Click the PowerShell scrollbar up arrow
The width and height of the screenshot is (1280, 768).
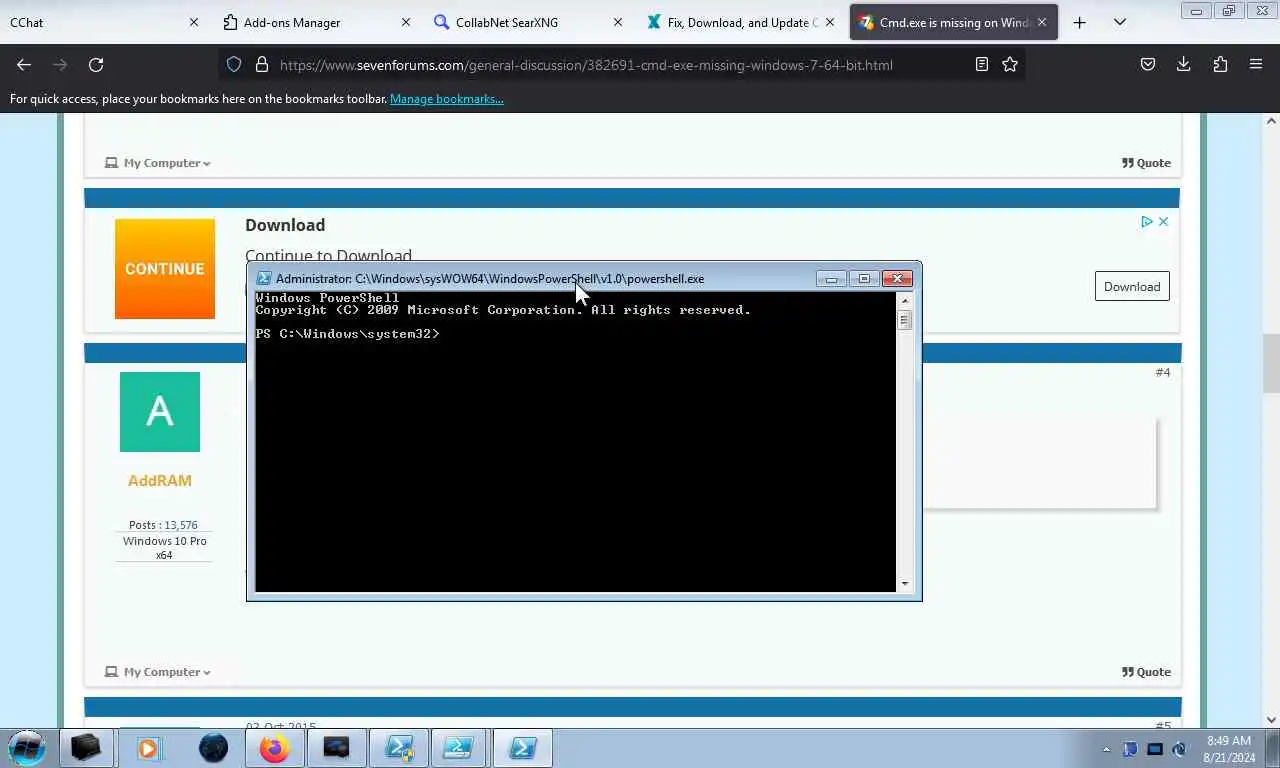click(905, 300)
